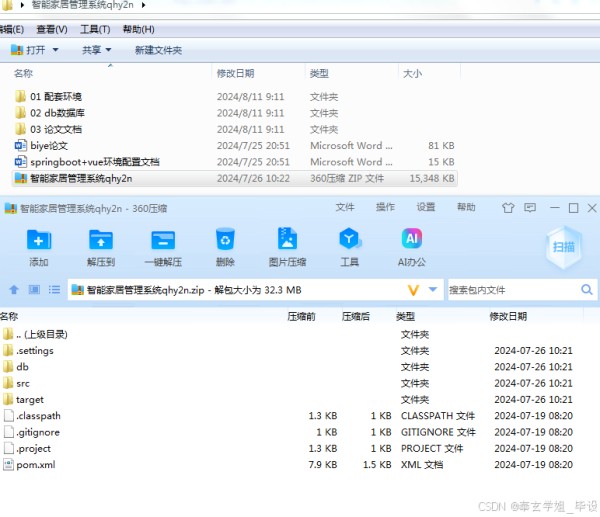Select the 01 配套环境 folder icon
The width and height of the screenshot is (600, 517).
(x=20, y=96)
